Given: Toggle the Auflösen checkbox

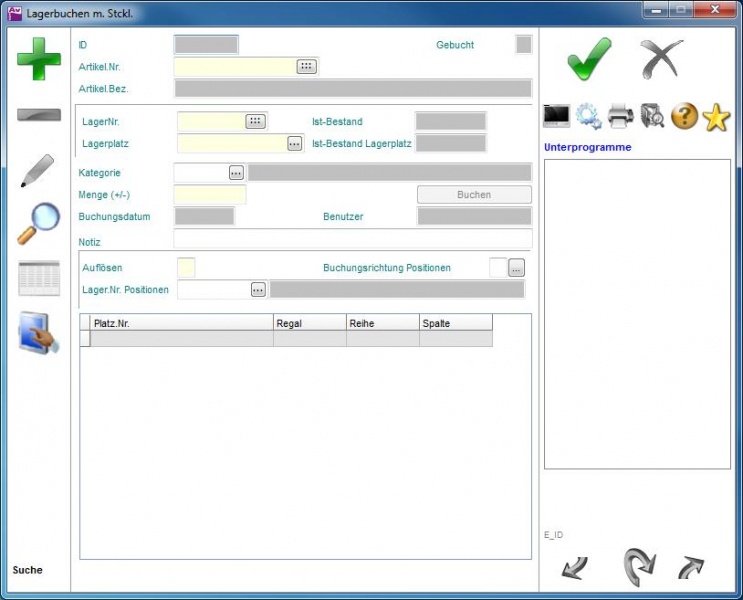Looking at the screenshot, I should click(186, 268).
